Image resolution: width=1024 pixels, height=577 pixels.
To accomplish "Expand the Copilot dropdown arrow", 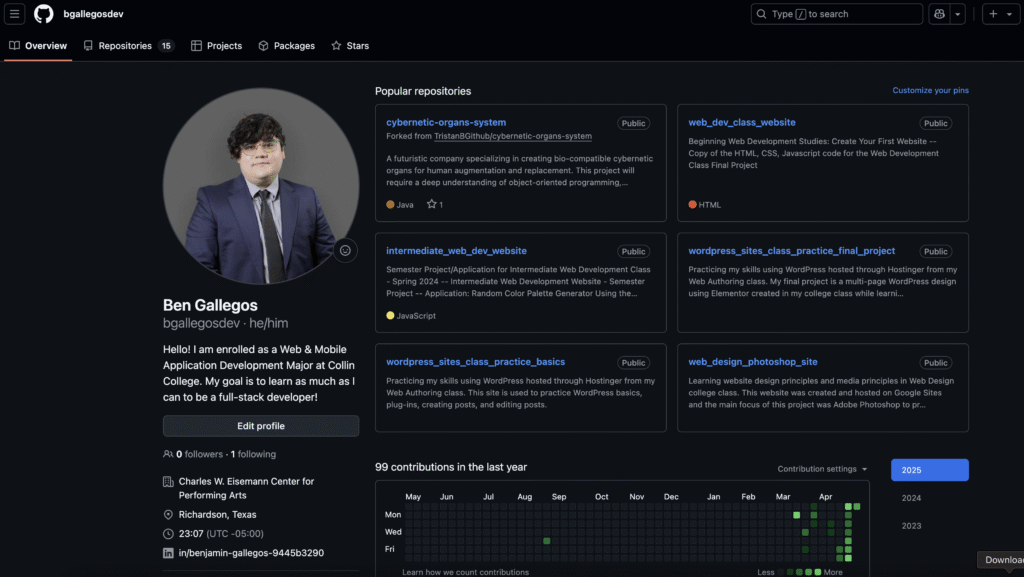I will point(958,14).
